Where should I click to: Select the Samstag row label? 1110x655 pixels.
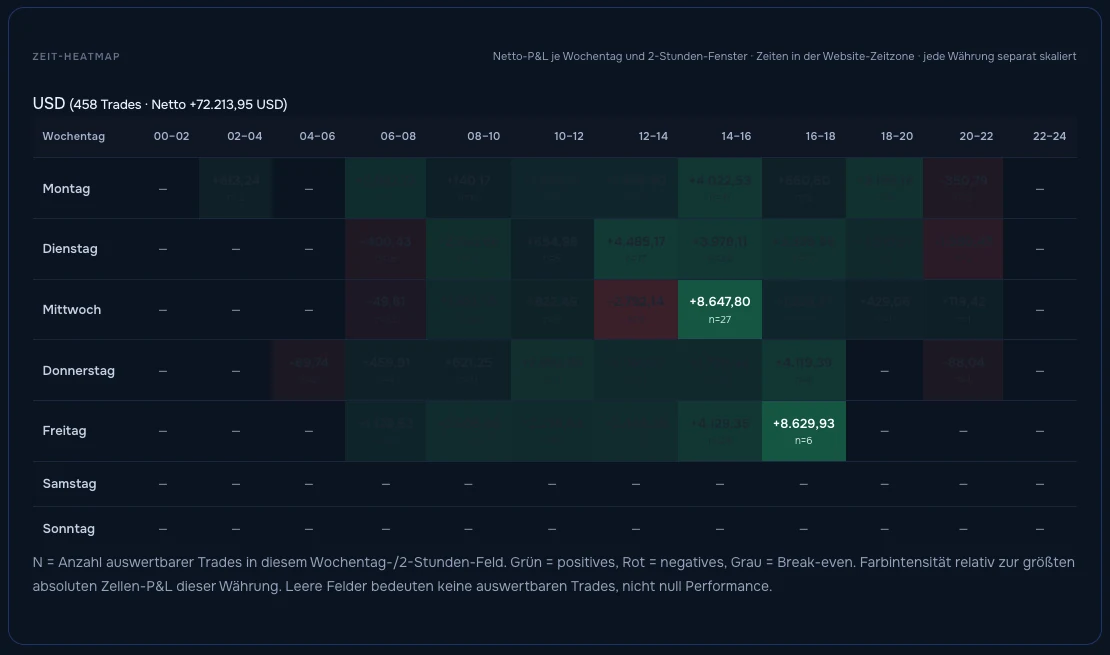tap(69, 484)
